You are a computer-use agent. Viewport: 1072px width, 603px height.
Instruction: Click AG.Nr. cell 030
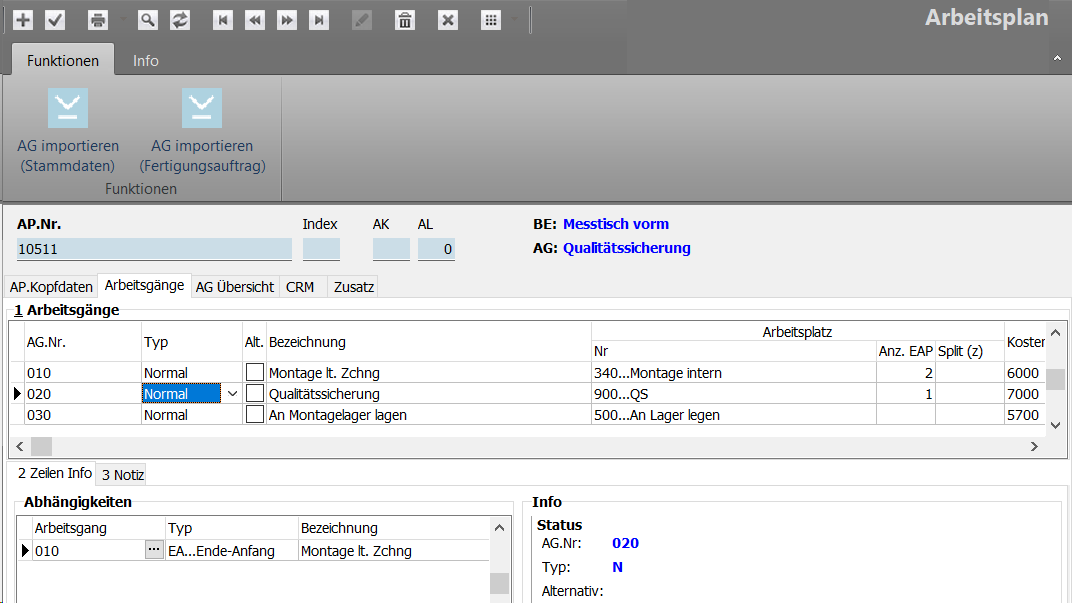[x=82, y=415]
